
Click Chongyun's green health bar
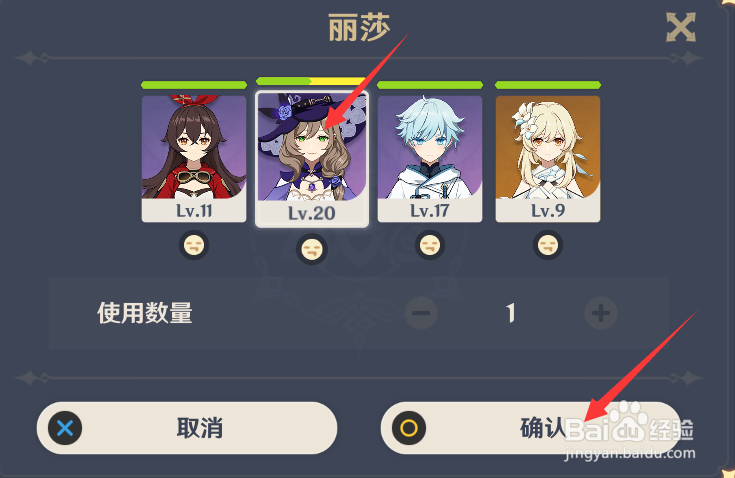(x=430, y=85)
